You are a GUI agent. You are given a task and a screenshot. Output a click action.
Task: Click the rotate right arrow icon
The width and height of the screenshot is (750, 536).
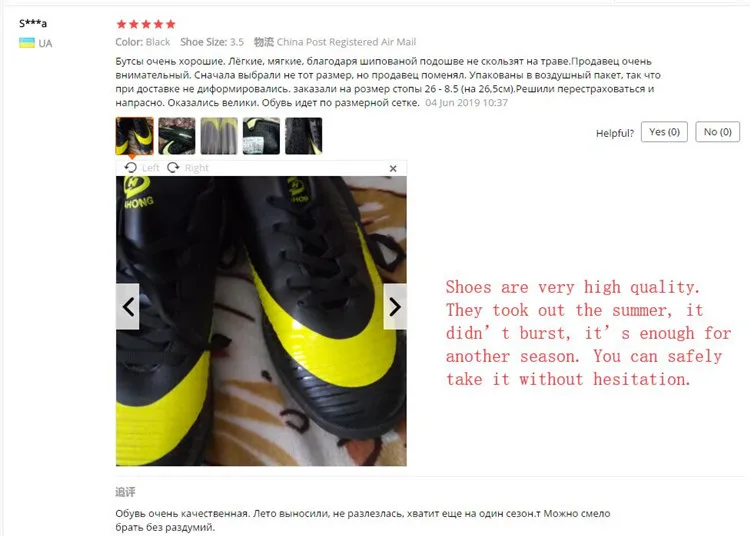[173, 167]
